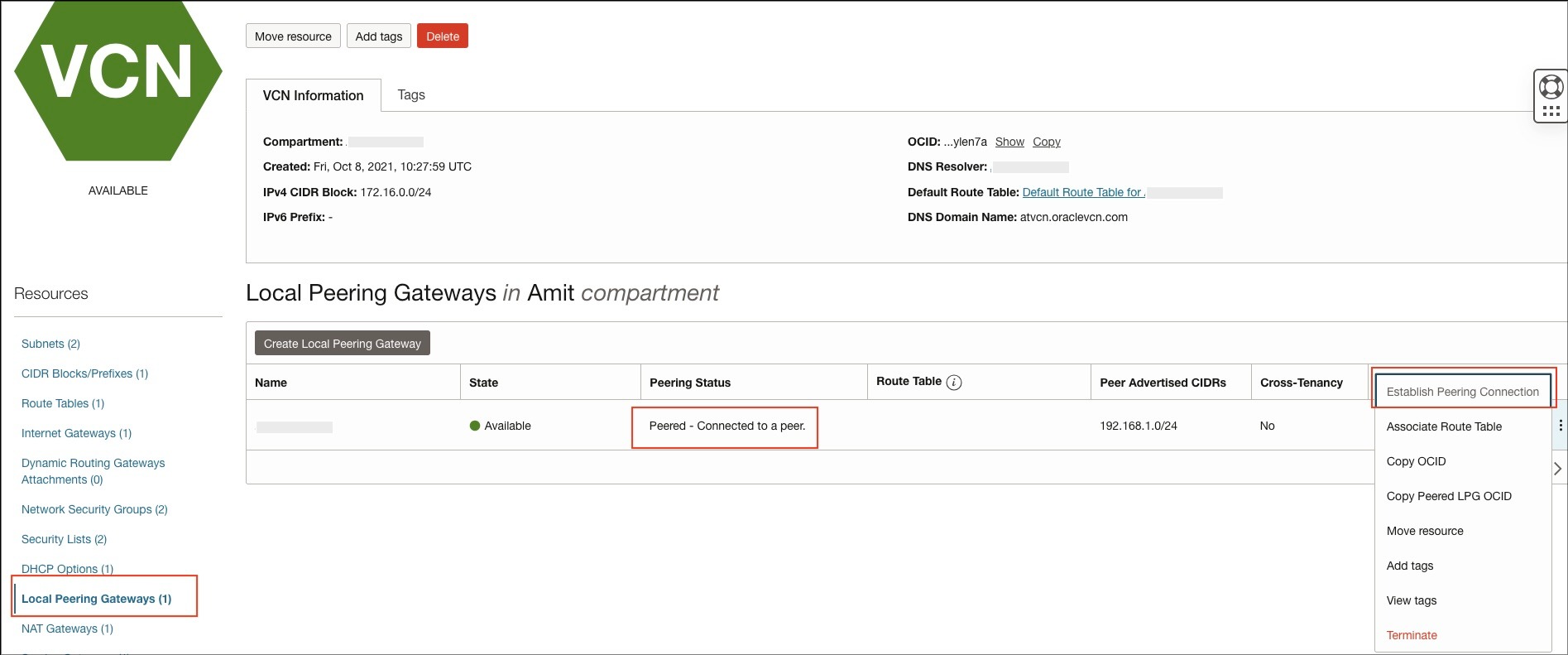Open the three-dot row actions menu

click(1560, 426)
